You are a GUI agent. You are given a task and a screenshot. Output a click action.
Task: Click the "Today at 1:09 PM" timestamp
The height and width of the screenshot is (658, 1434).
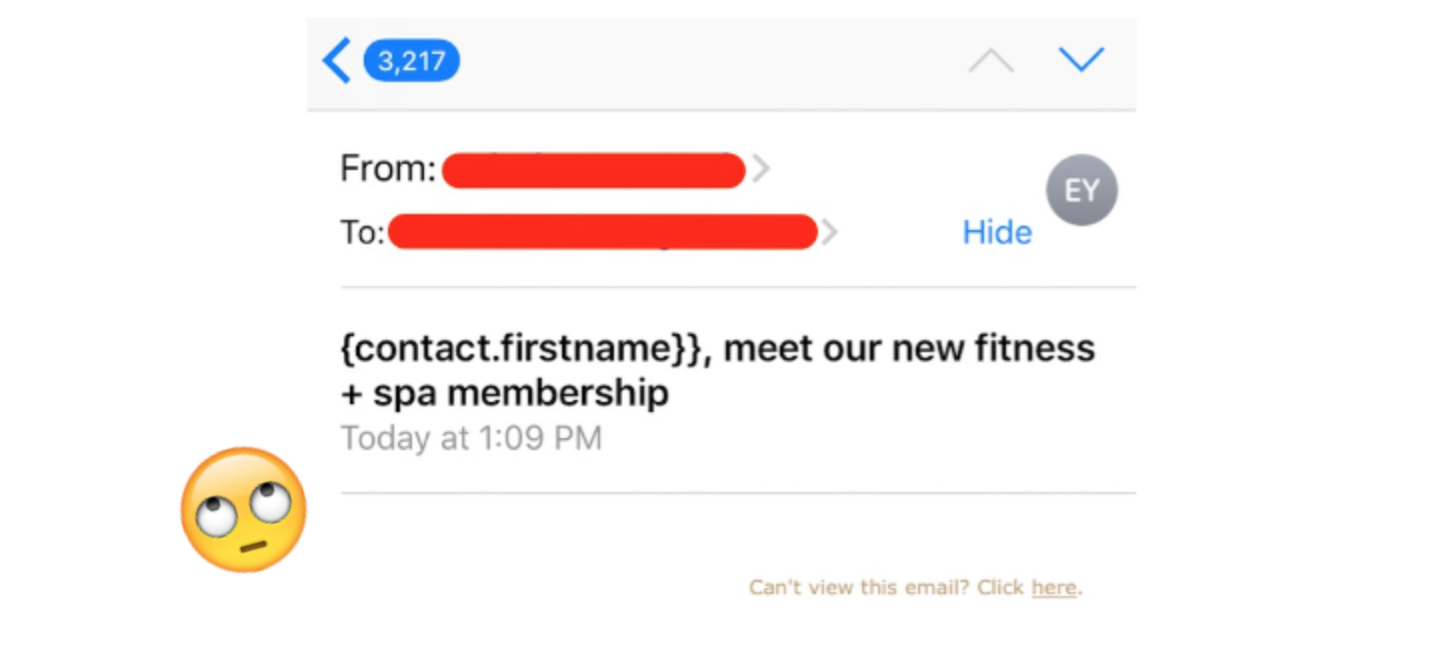coord(471,438)
